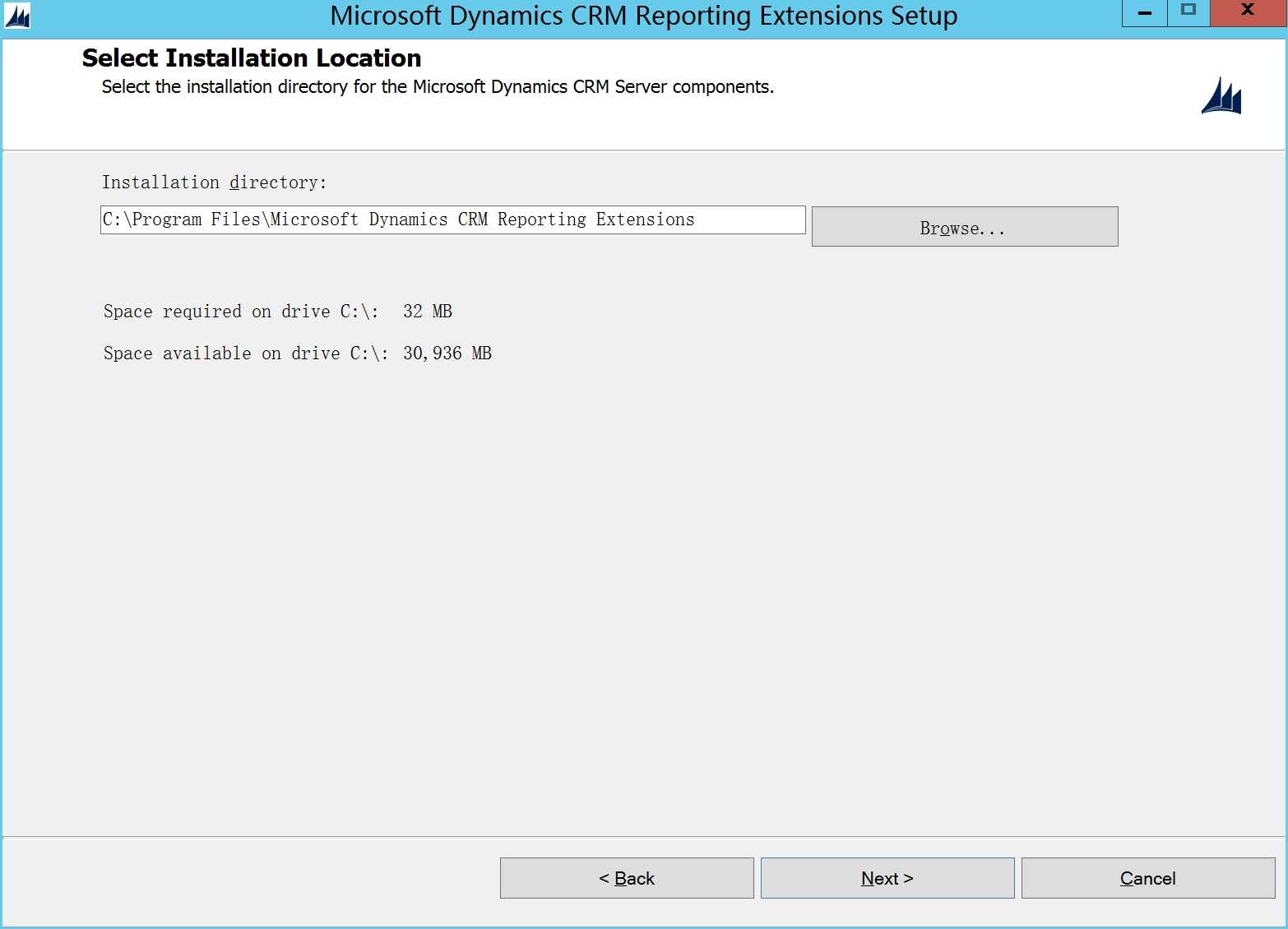The image size is (1288, 929).
Task: Click 'Space required on drive C:\:' text
Action: click(241, 312)
